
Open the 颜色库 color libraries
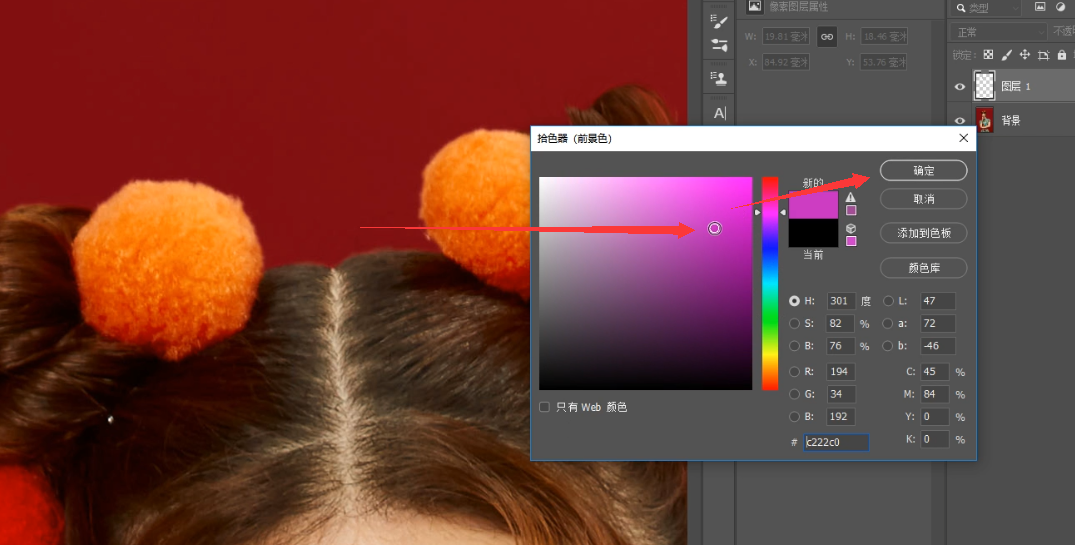923,268
